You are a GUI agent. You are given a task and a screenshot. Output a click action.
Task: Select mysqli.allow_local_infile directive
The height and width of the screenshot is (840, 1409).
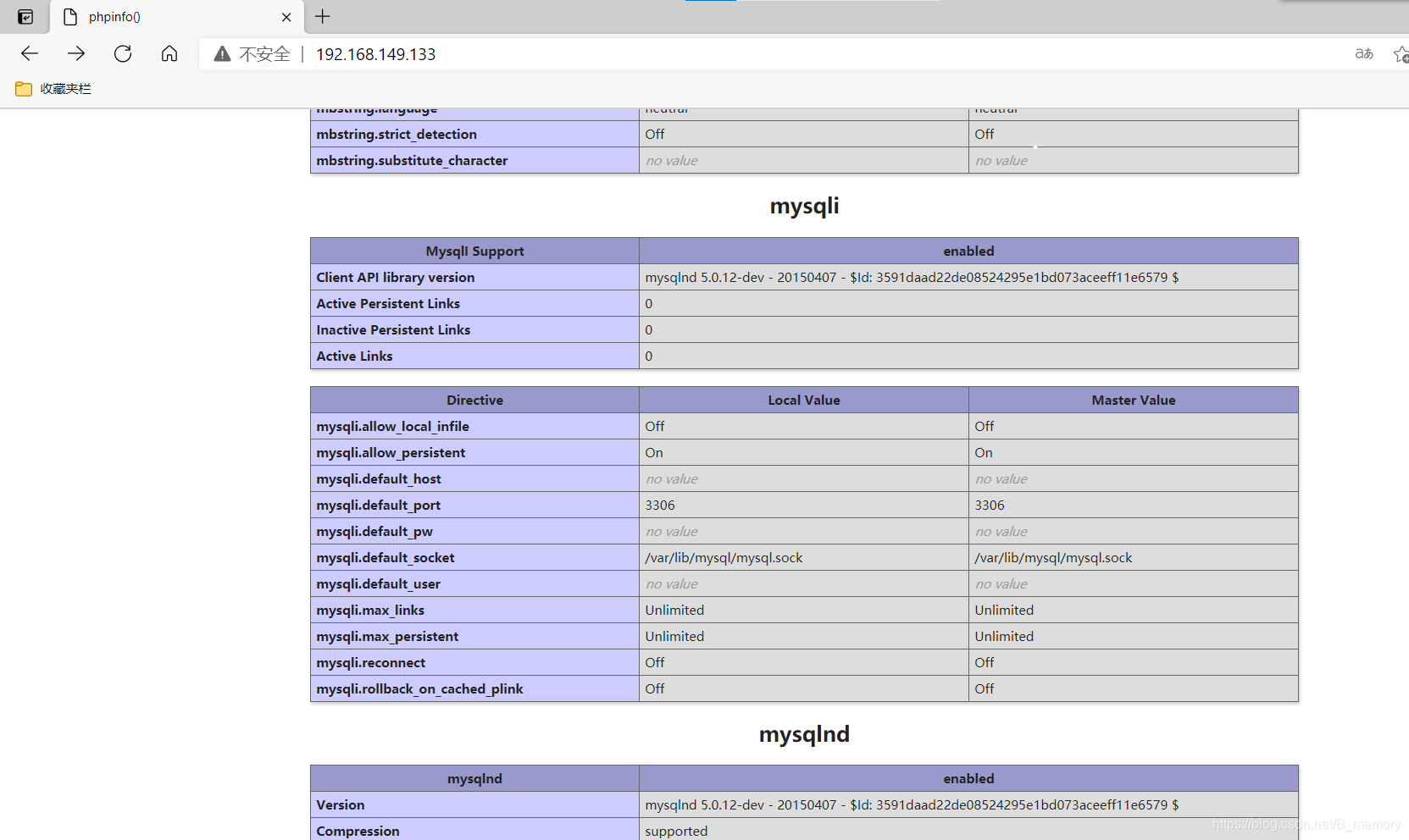point(392,427)
